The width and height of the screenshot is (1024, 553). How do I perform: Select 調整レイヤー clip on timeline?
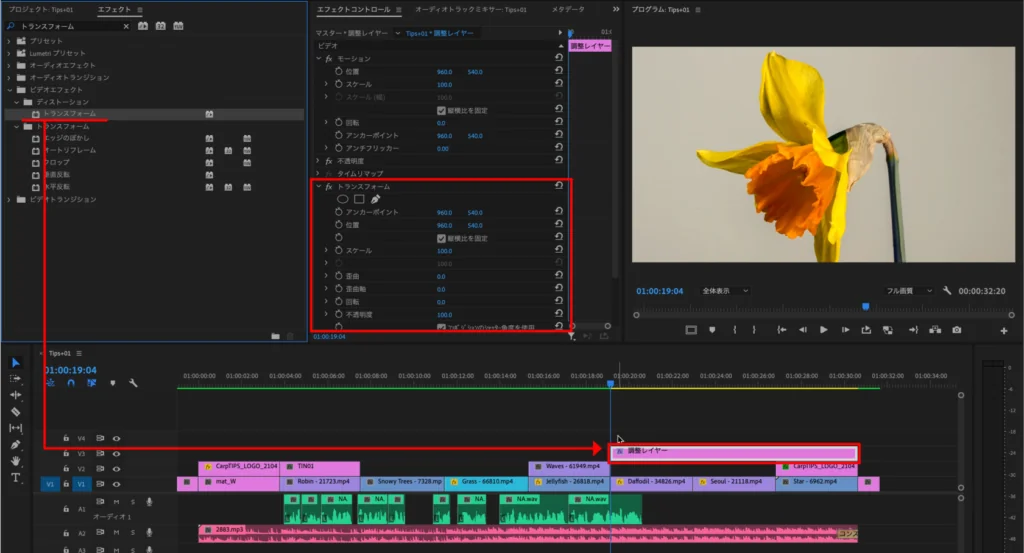(733, 452)
